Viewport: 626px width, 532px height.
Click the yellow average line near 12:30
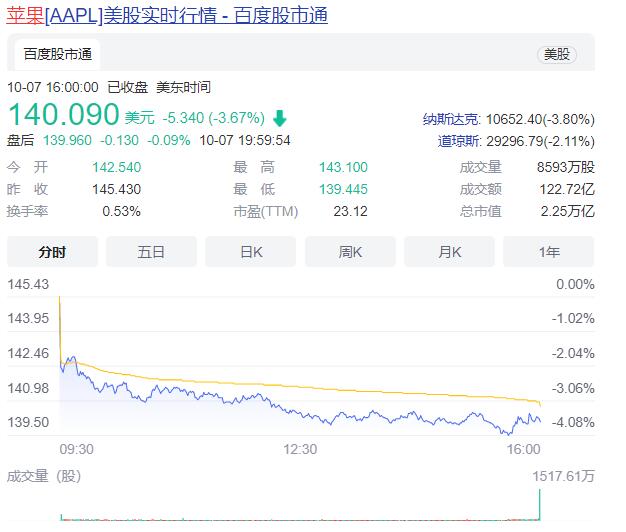click(300, 387)
